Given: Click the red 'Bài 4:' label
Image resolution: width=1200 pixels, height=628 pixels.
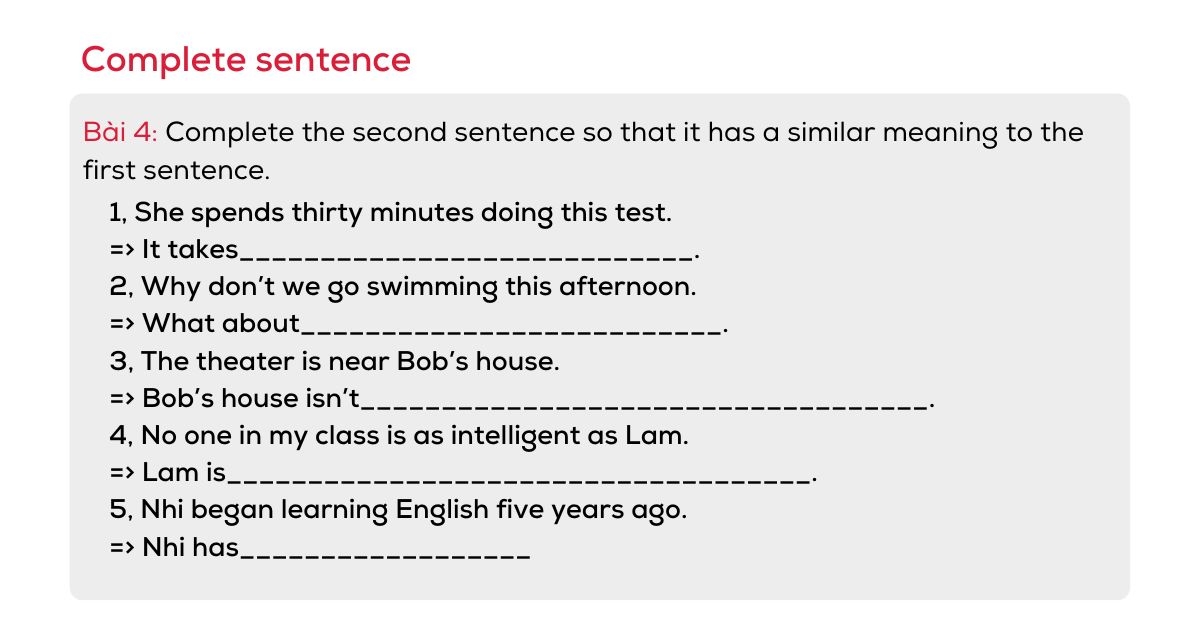Looking at the screenshot, I should click(121, 132).
